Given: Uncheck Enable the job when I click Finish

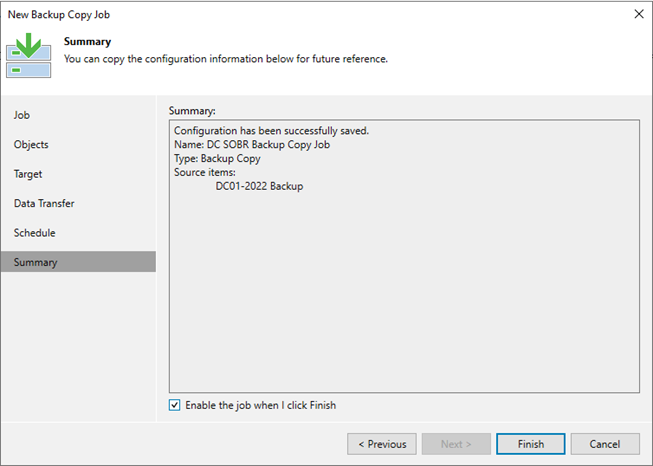Looking at the screenshot, I should [175, 405].
